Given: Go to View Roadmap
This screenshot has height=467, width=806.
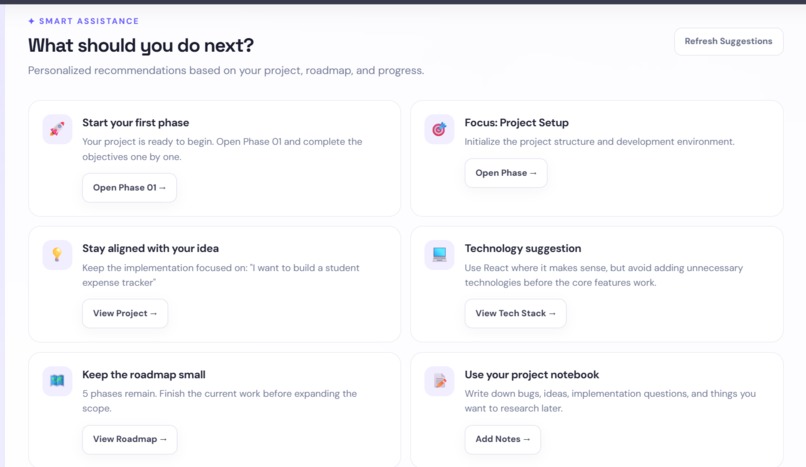Looking at the screenshot, I should click(130, 439).
